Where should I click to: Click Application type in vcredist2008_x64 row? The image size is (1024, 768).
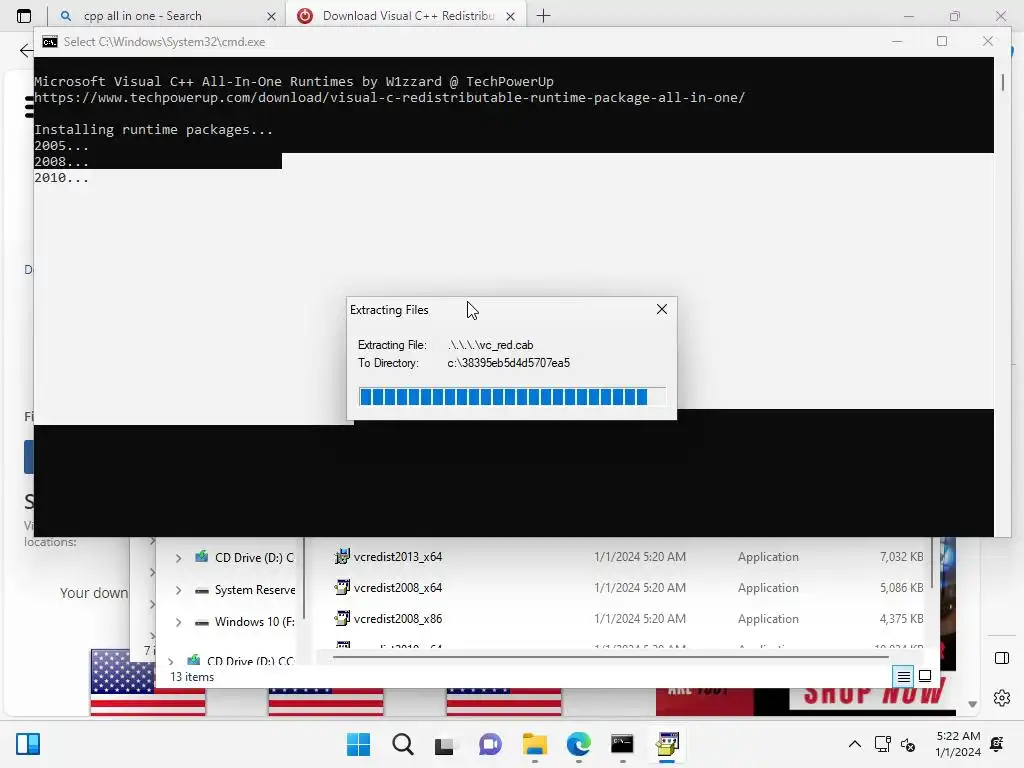tap(768, 588)
